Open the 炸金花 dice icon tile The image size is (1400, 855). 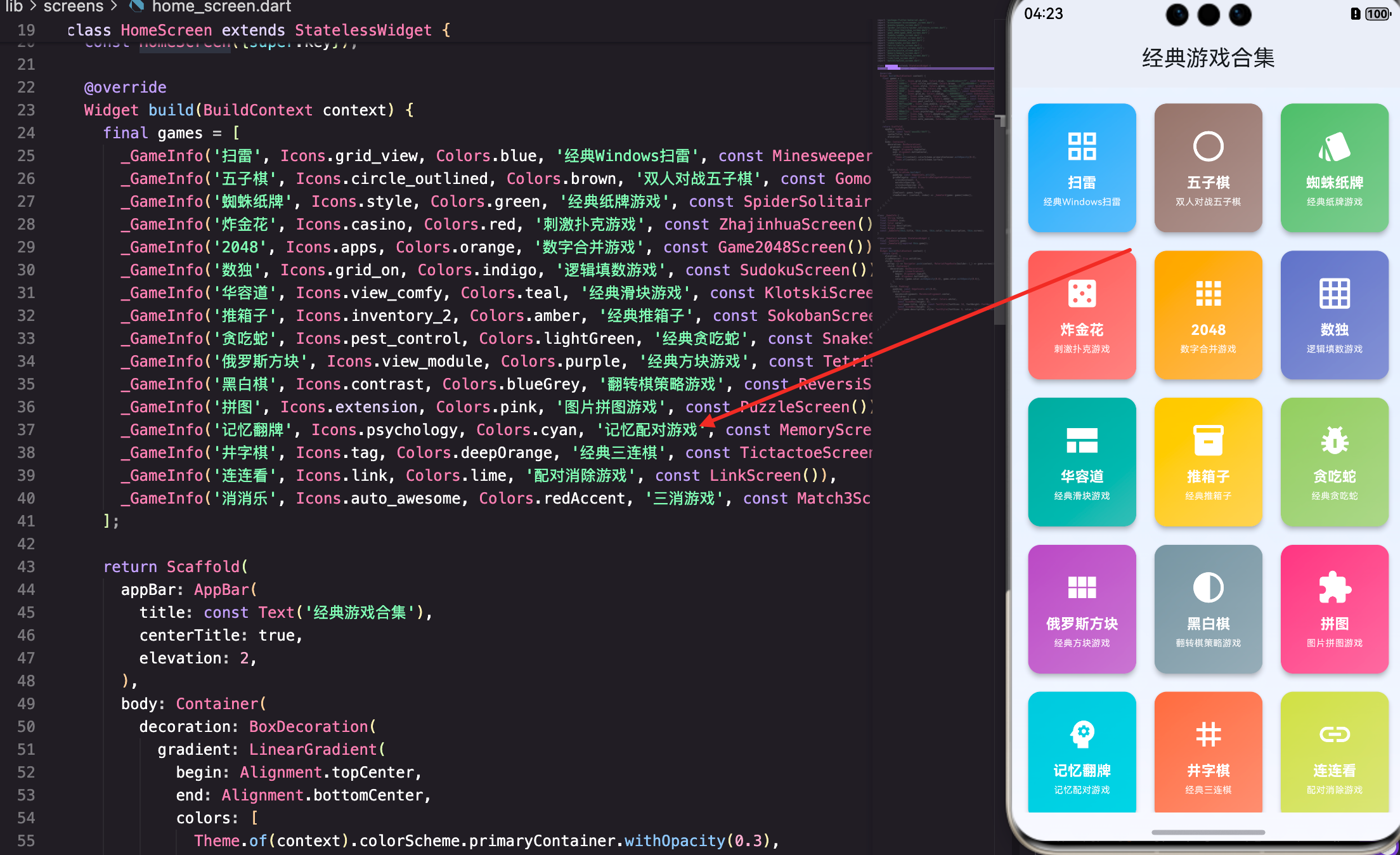point(1082,315)
